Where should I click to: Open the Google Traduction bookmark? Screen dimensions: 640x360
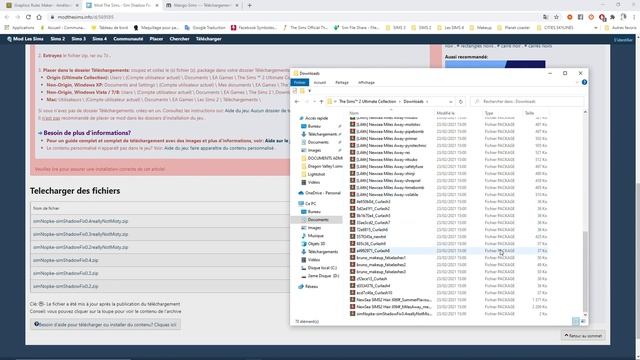pos(205,28)
